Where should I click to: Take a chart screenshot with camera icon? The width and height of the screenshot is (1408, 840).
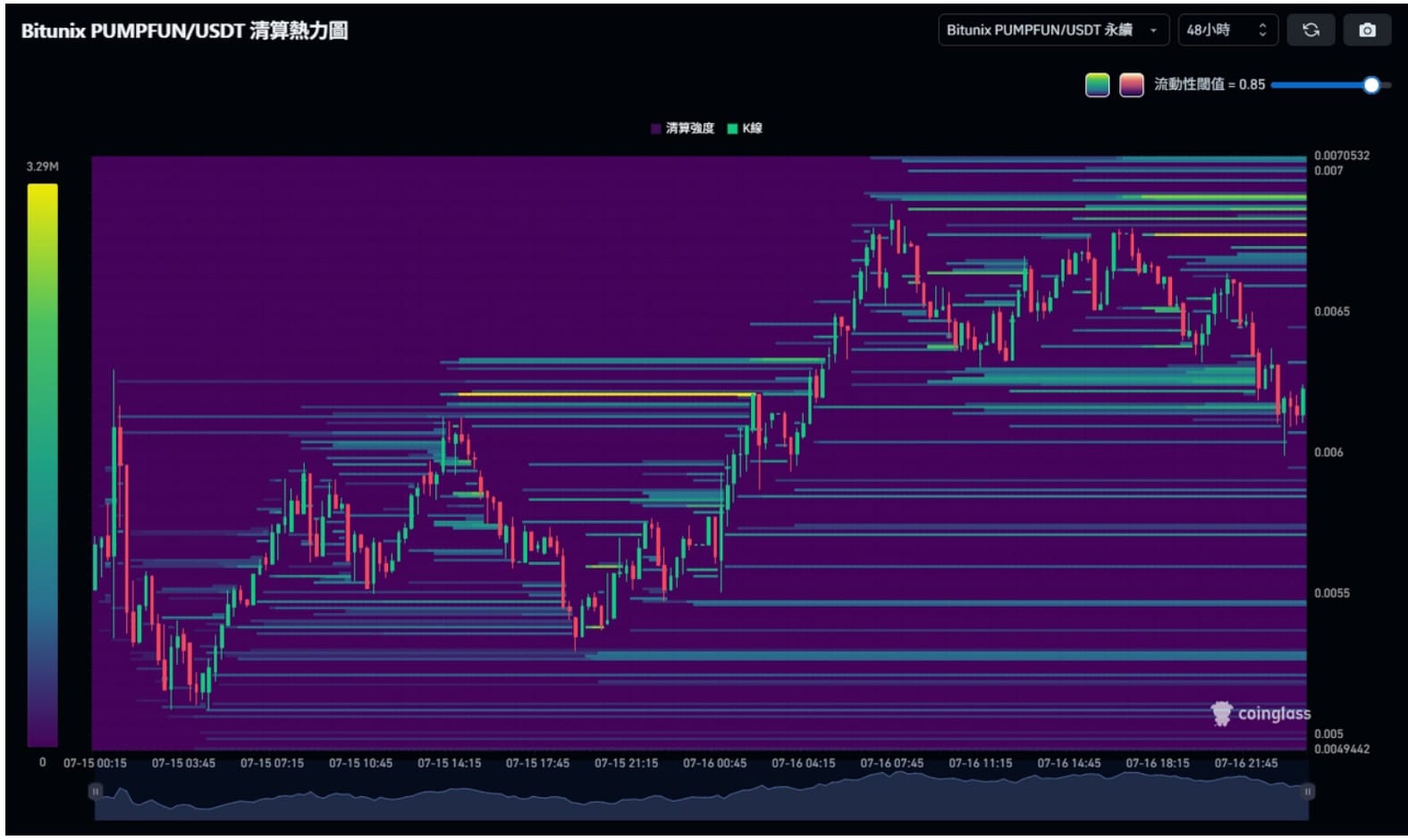tap(1367, 30)
